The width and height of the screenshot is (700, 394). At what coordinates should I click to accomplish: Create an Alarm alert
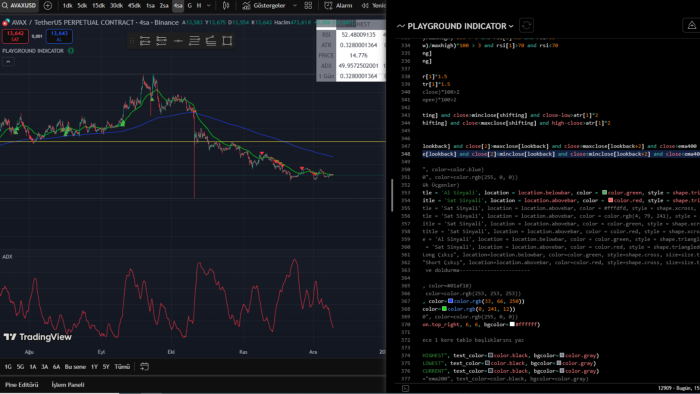pyautogui.click(x=338, y=6)
